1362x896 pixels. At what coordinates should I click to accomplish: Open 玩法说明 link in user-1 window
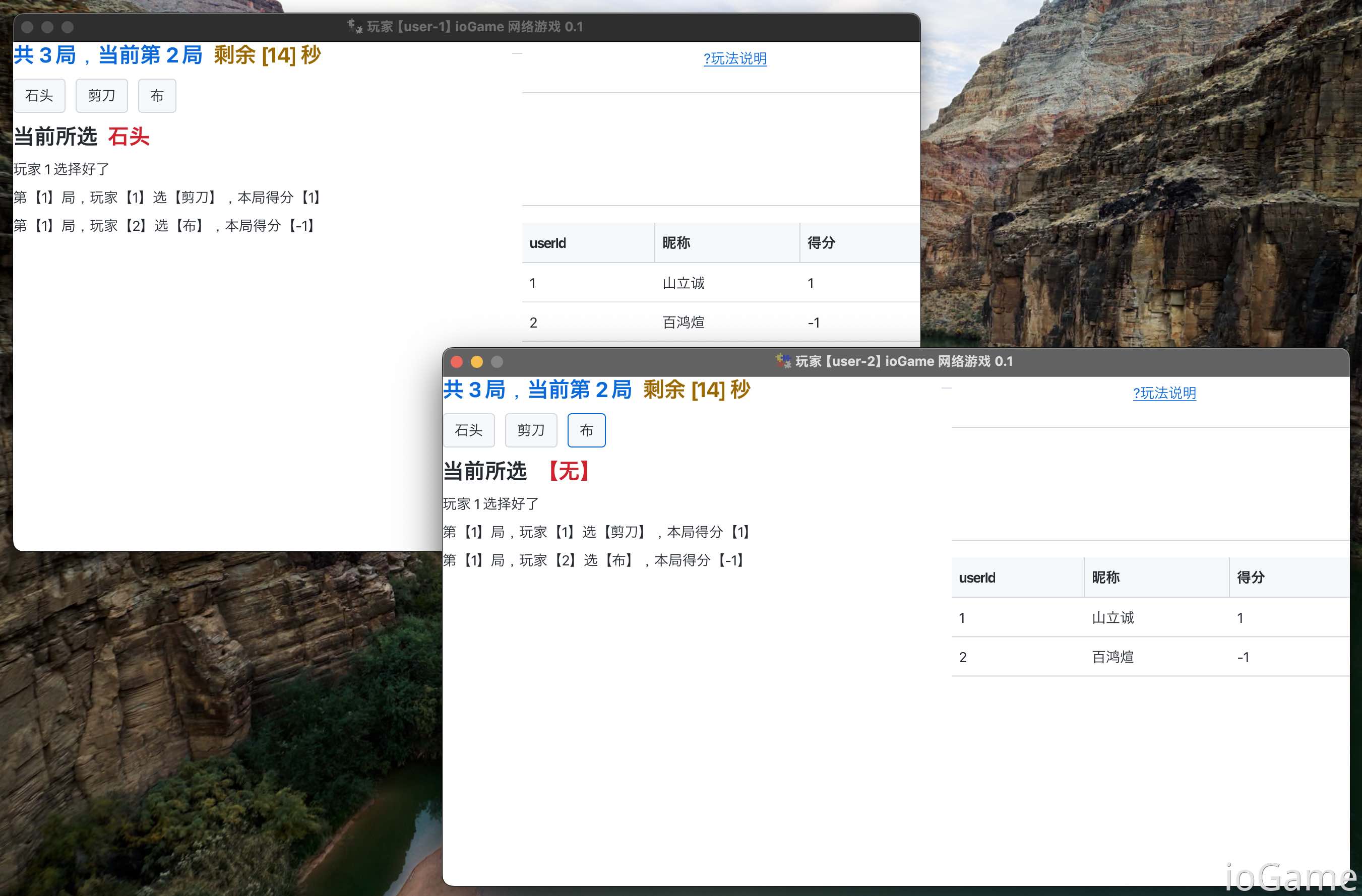tap(735, 58)
